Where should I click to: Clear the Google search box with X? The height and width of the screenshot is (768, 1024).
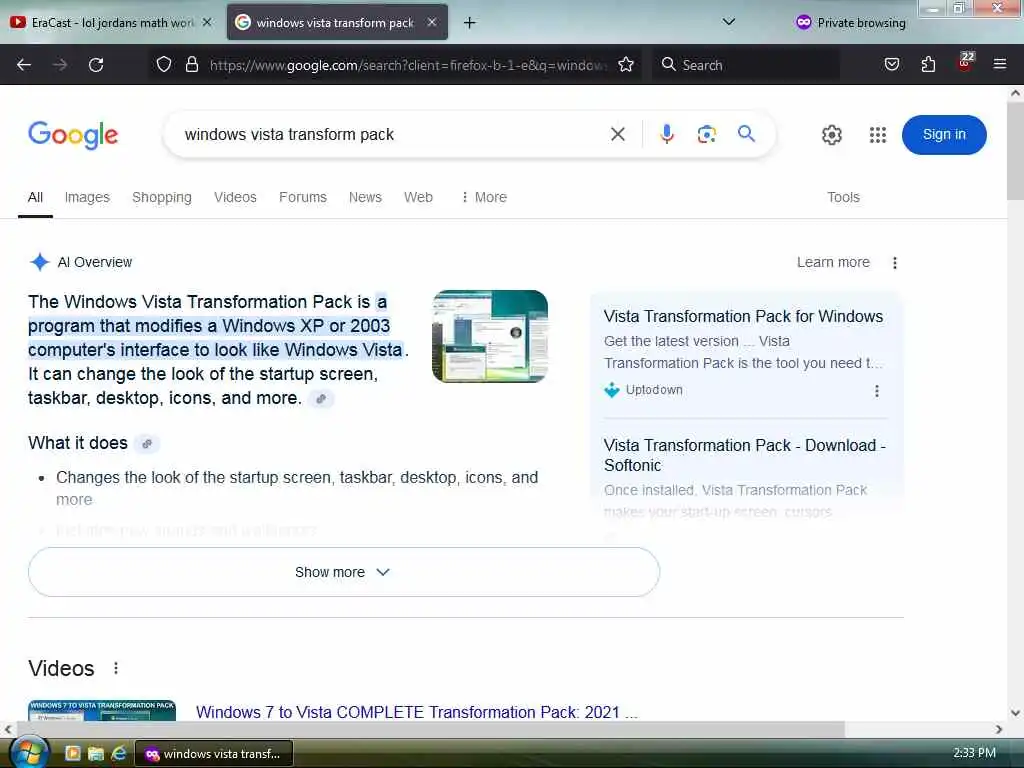click(x=617, y=135)
